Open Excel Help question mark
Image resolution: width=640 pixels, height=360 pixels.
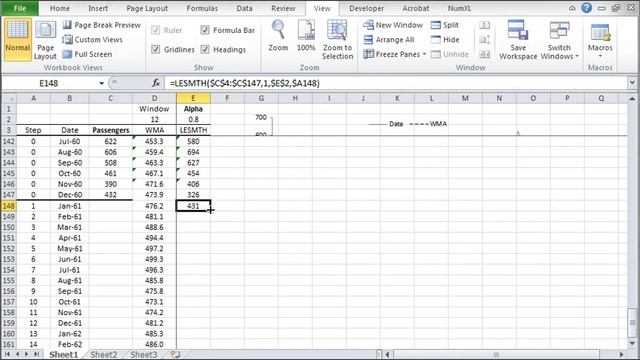pos(587,8)
